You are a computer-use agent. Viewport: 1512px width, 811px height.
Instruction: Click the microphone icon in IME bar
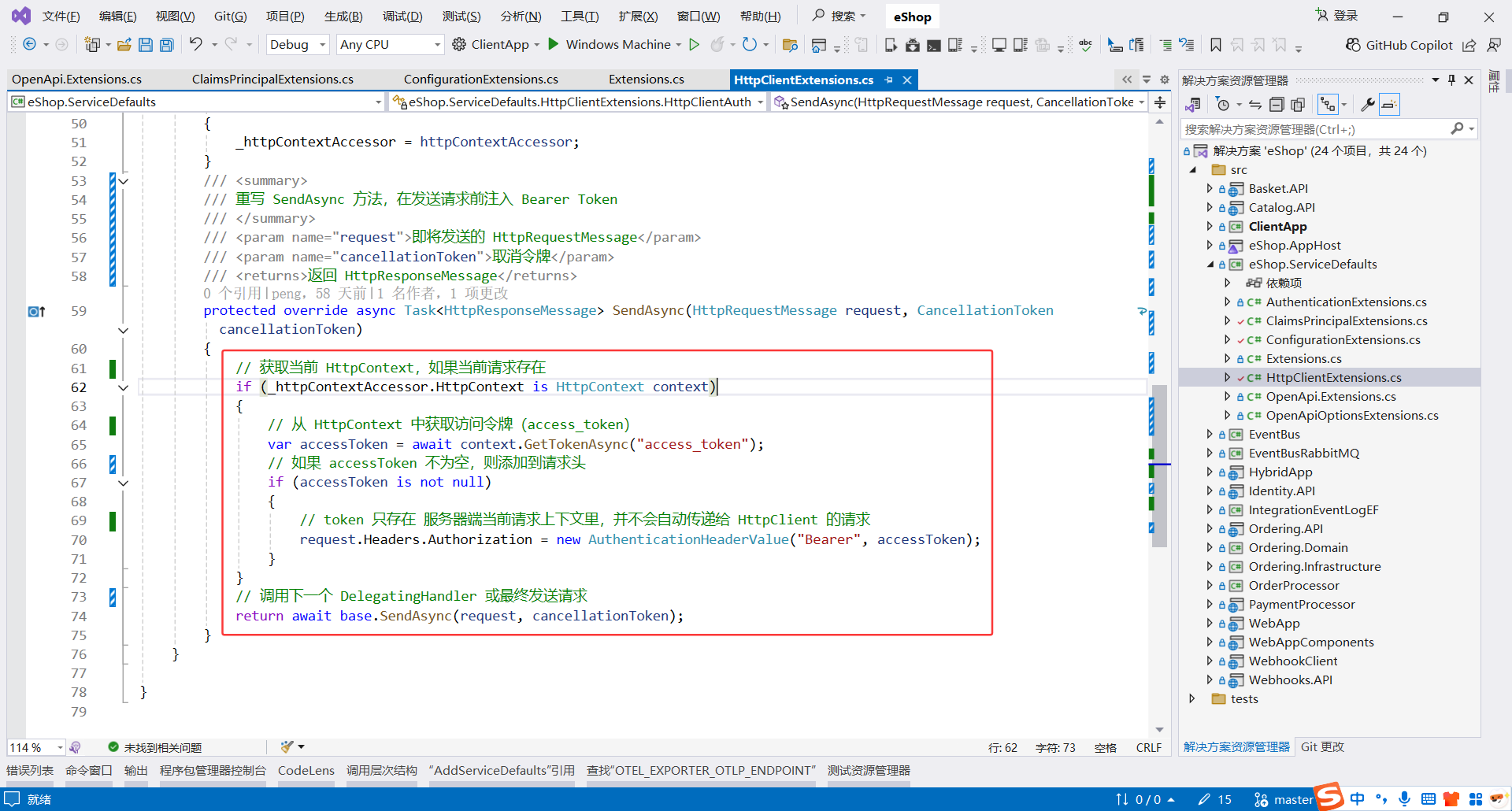pyautogui.click(x=1404, y=798)
